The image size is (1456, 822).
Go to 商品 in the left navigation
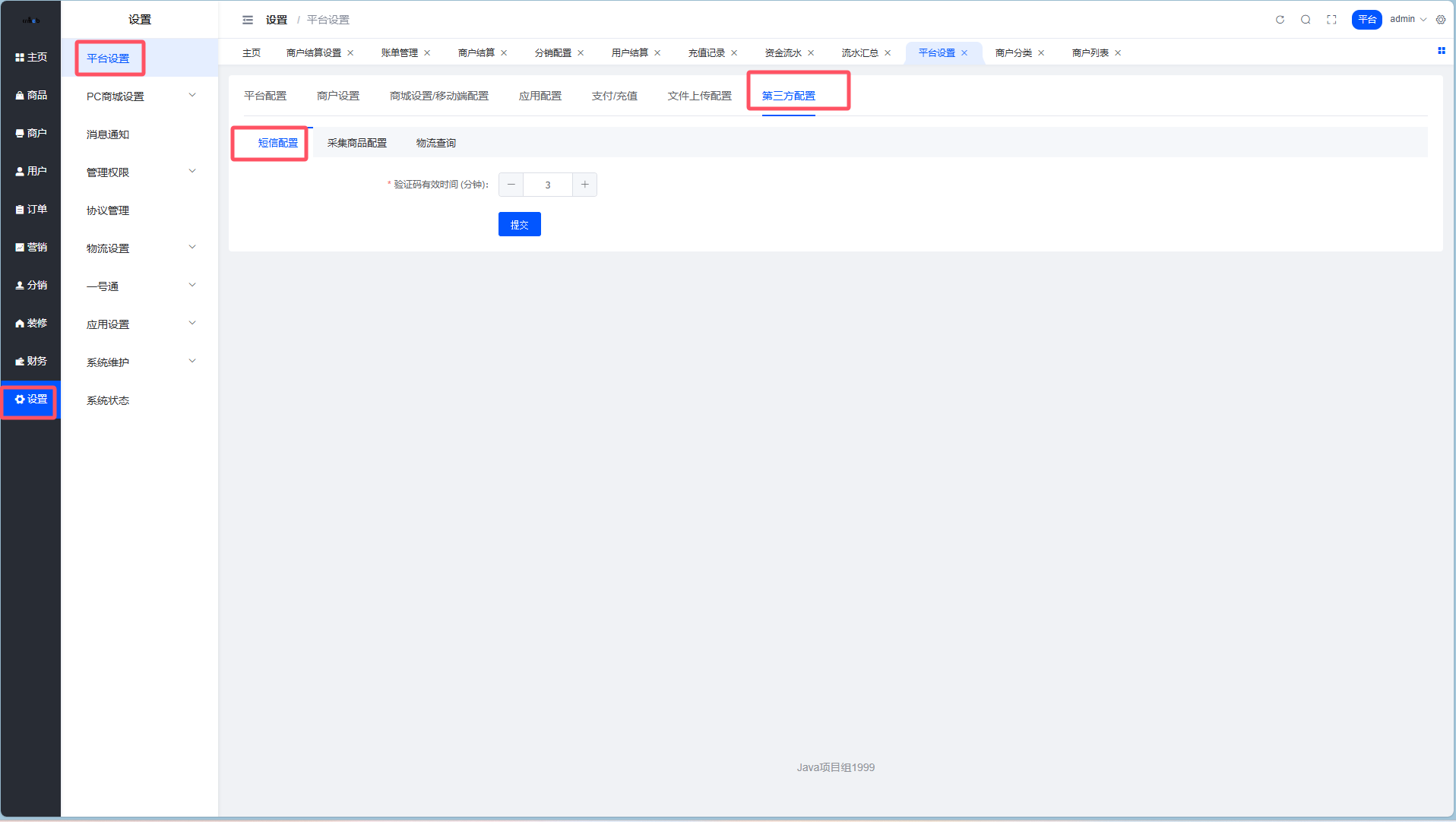coord(31,95)
